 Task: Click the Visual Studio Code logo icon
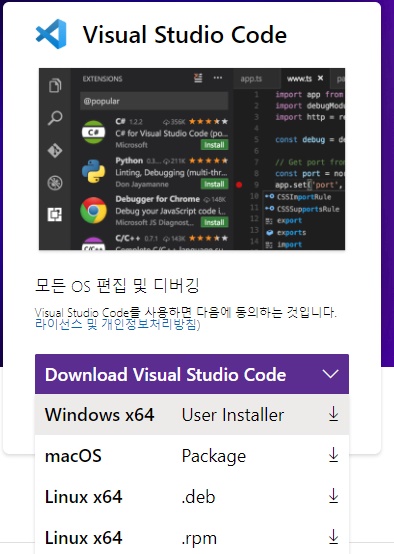pyautogui.click(x=51, y=34)
